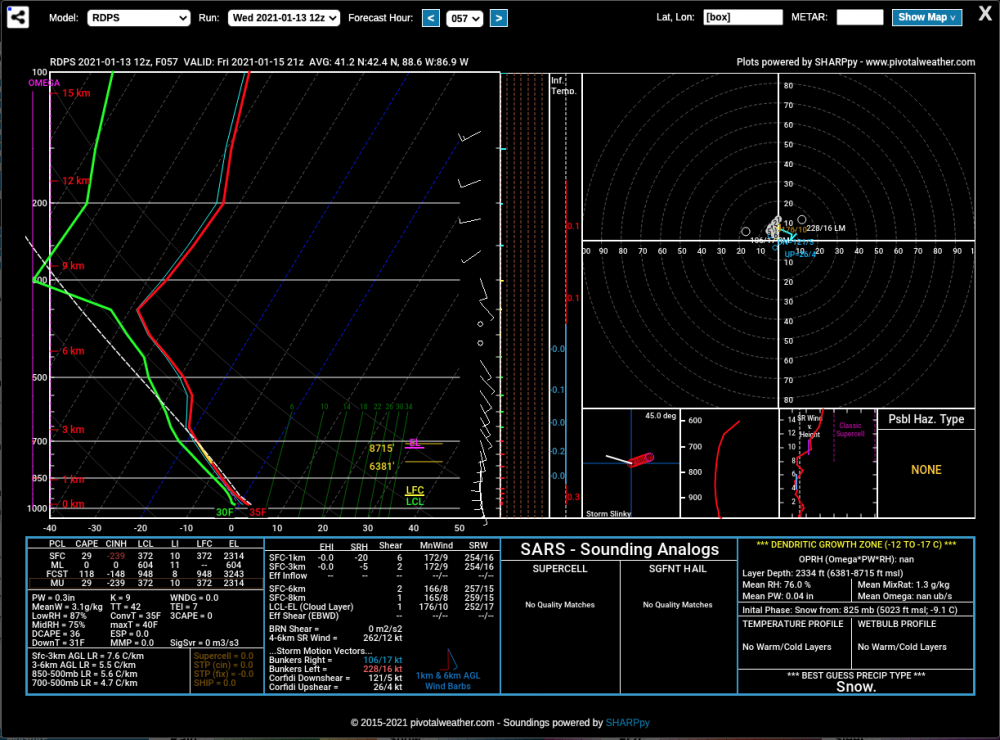Click the Show Map button
Viewport: 1000px width, 740px height.
coord(926,17)
